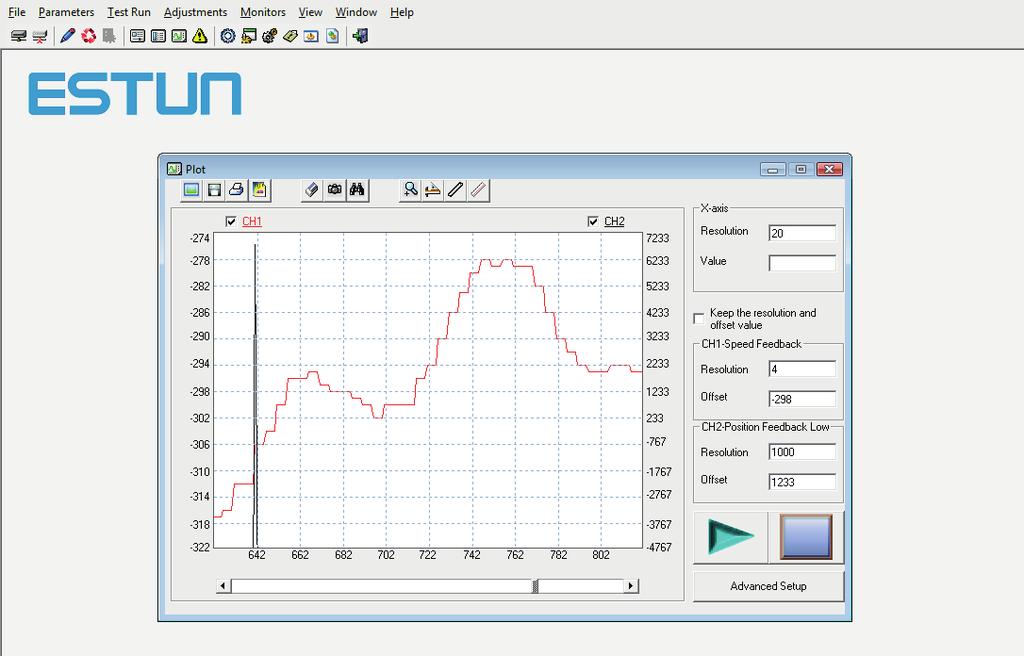Click the binoculars search icon in Plot toolbar

(357, 190)
